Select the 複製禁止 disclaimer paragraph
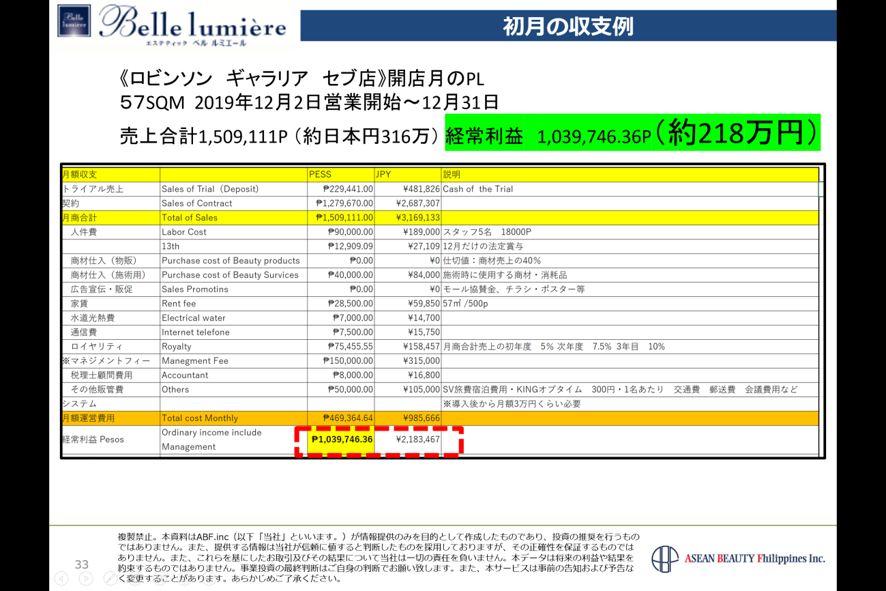 pos(378,557)
